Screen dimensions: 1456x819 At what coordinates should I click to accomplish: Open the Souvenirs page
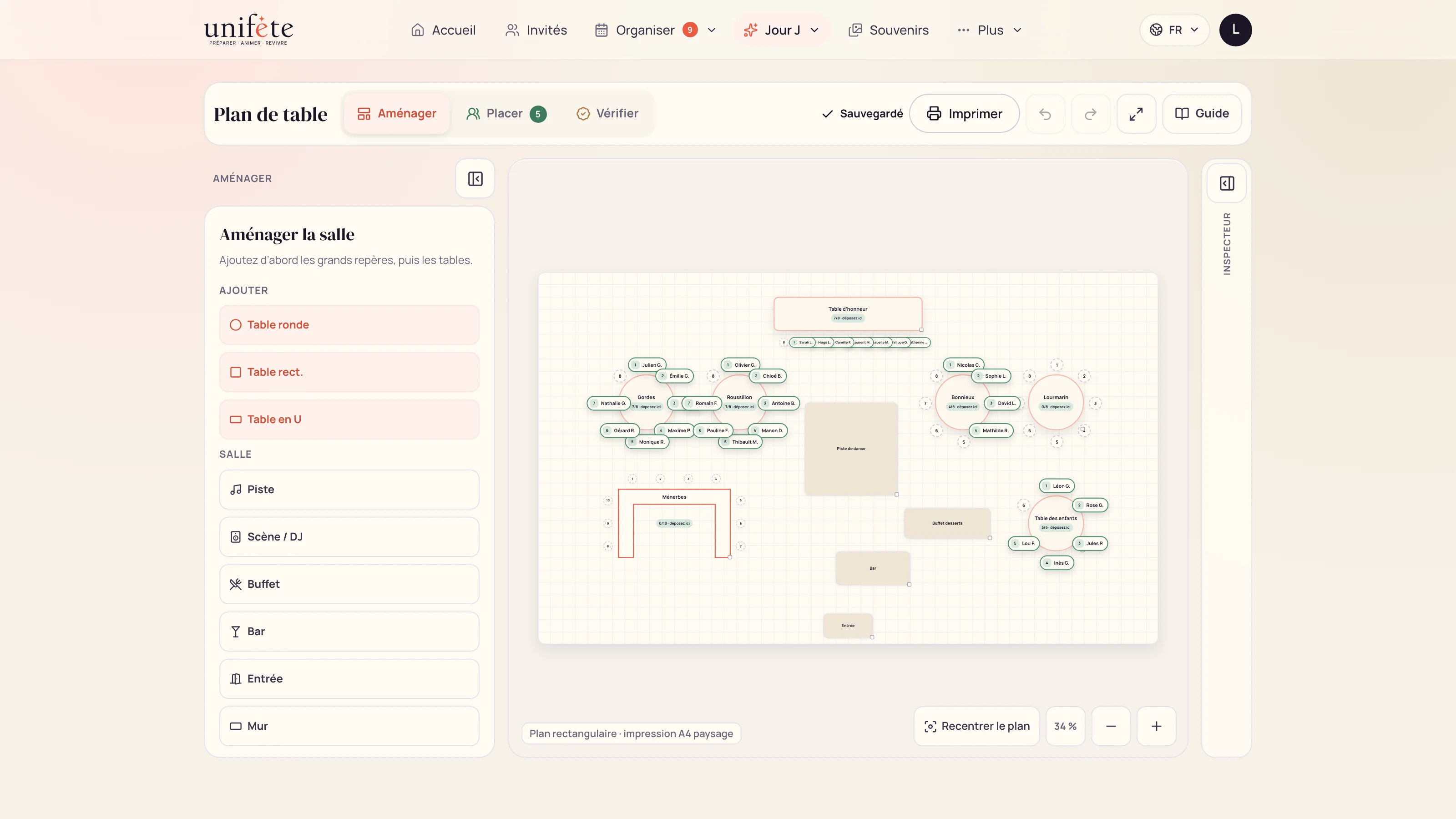click(x=889, y=30)
